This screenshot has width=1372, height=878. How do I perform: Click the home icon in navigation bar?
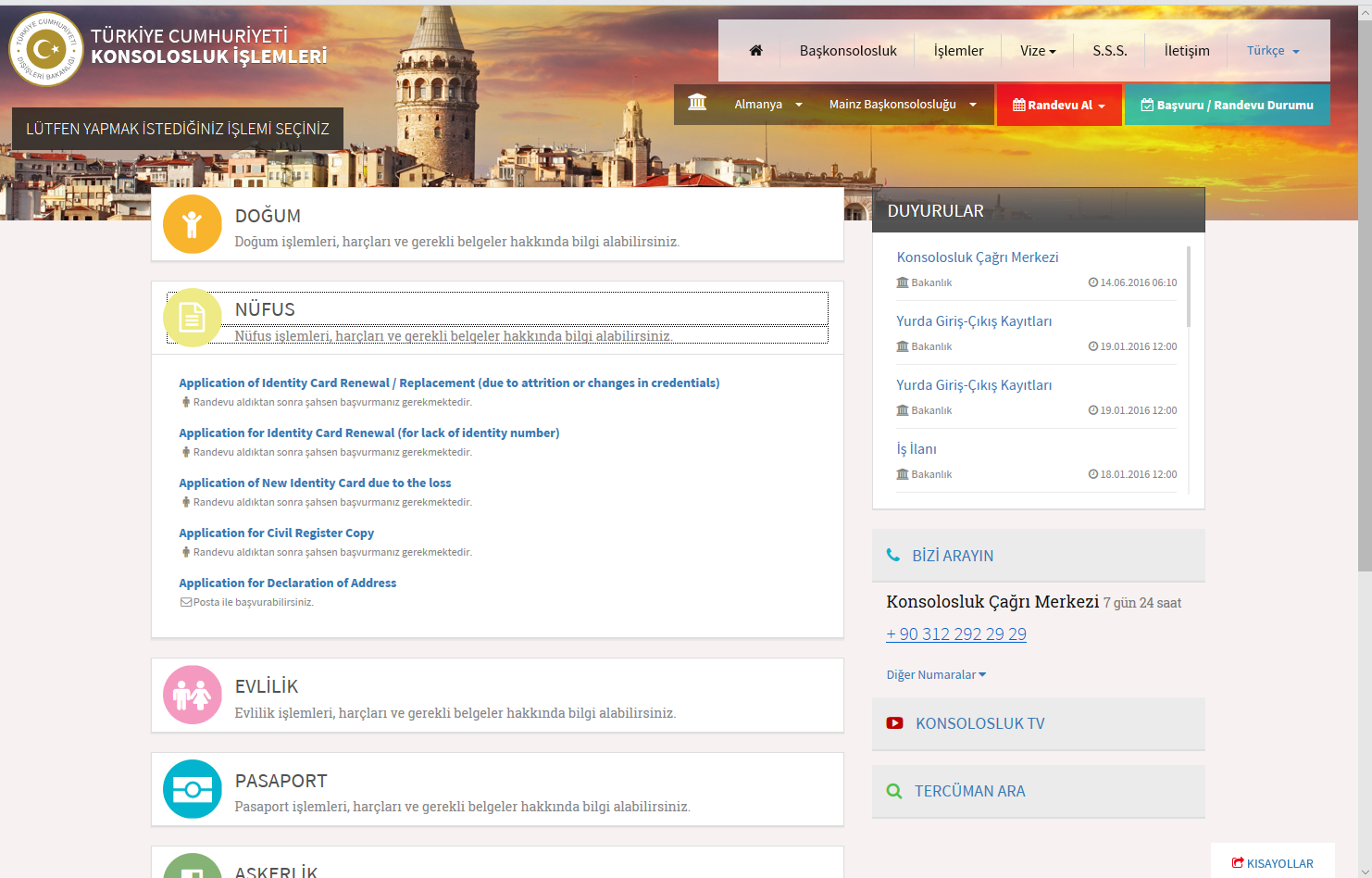(755, 50)
